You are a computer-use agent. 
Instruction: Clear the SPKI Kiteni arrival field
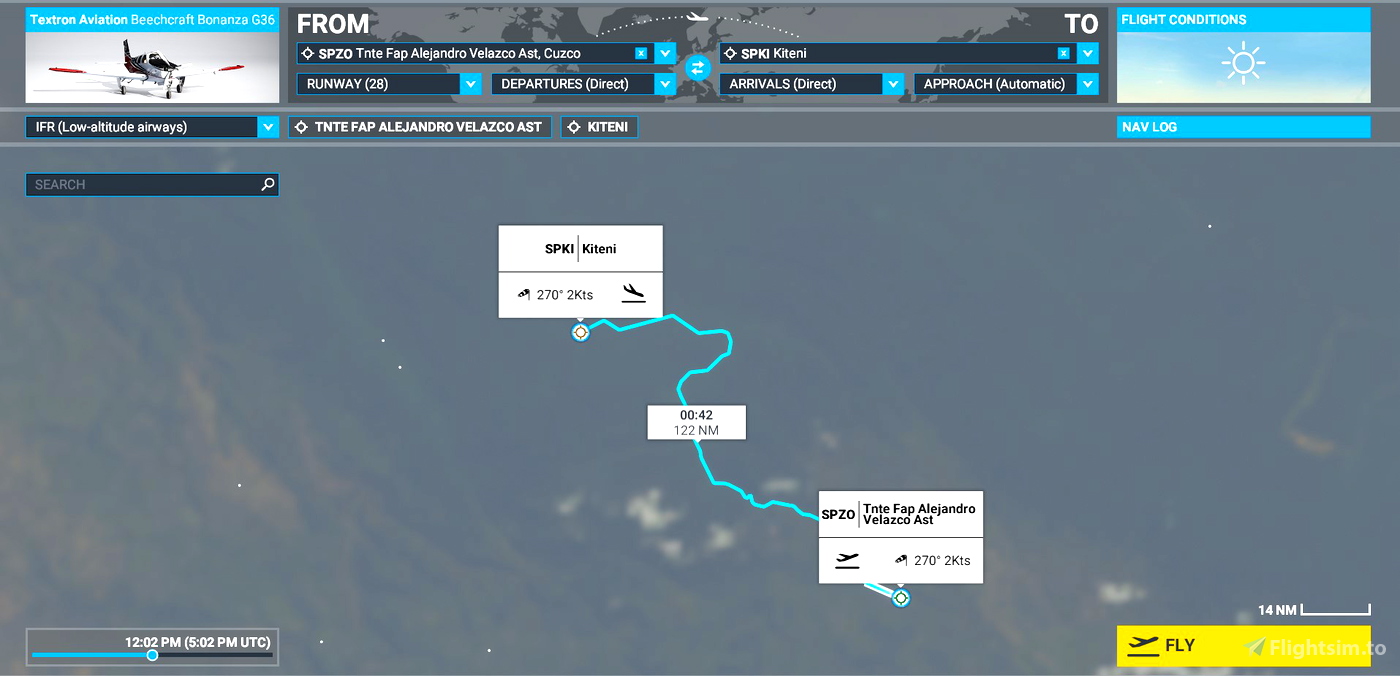tap(1064, 53)
